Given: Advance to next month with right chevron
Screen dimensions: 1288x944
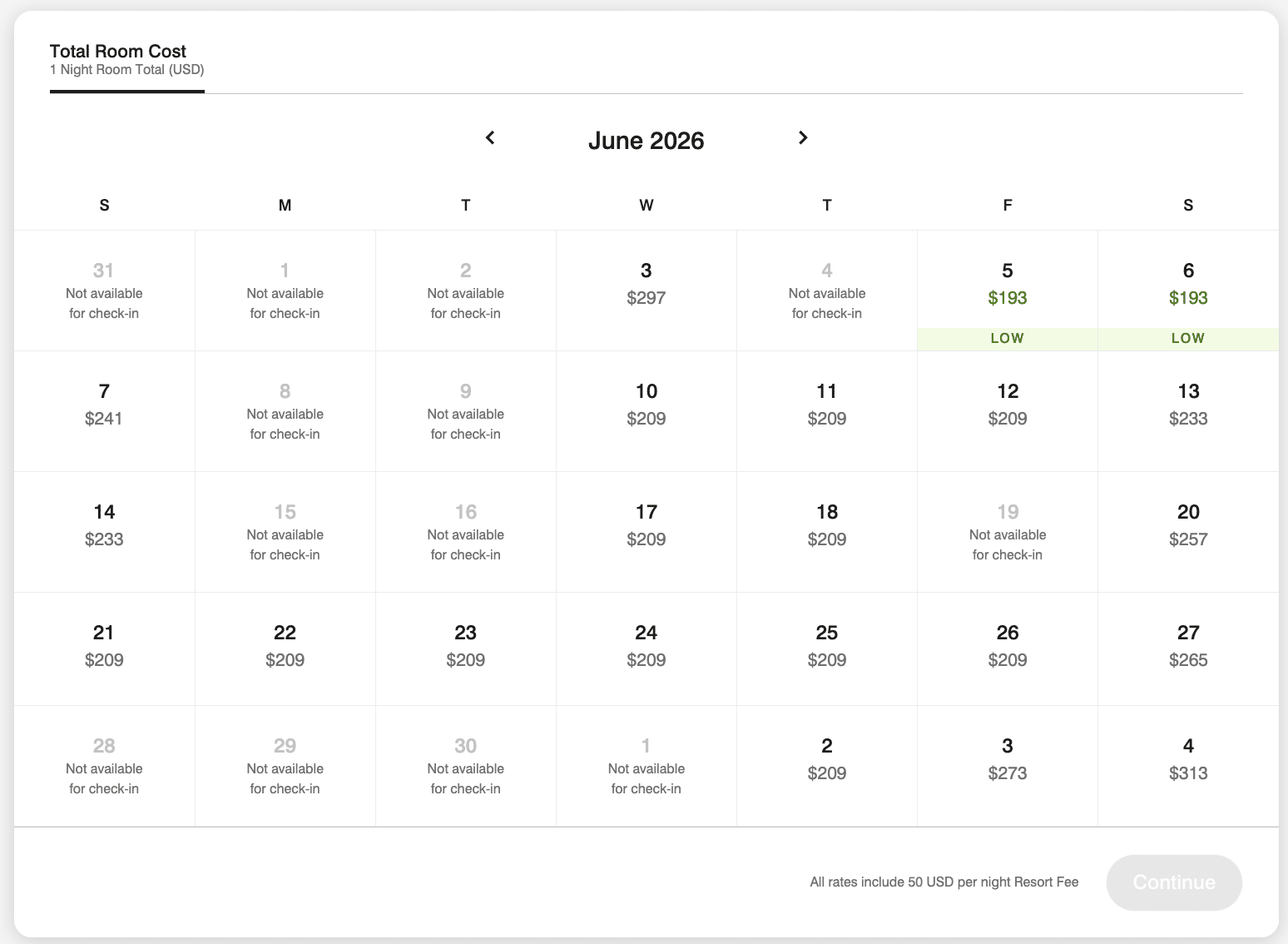Looking at the screenshot, I should 803,137.
